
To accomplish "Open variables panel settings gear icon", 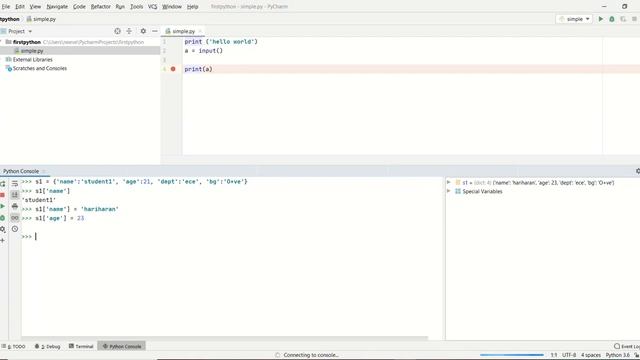I will pyautogui.click(x=638, y=171).
